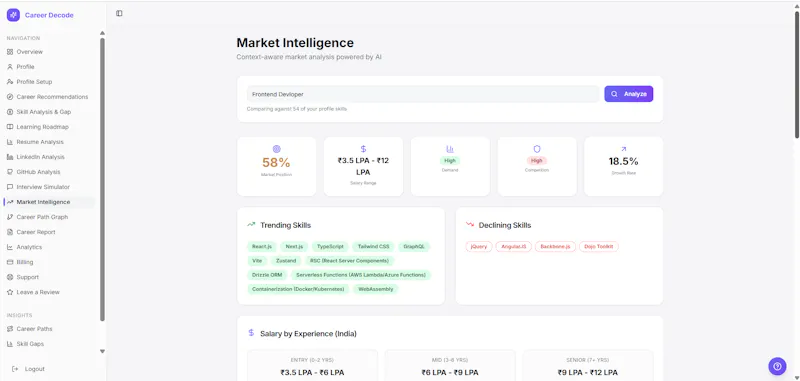Click the Senior (7+ yrs) salary card
800x381 pixels.
point(588,365)
